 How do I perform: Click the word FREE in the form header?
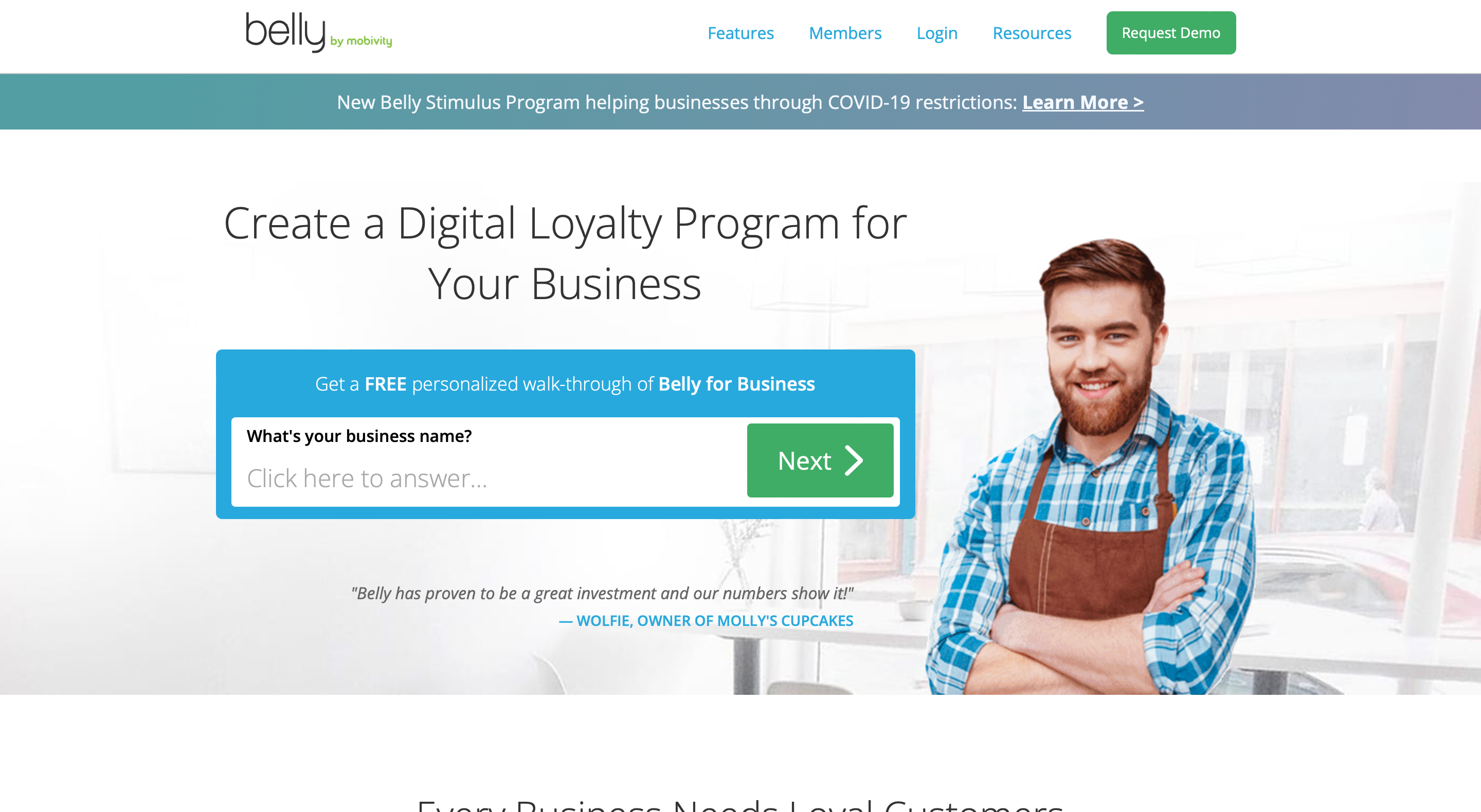(x=385, y=384)
